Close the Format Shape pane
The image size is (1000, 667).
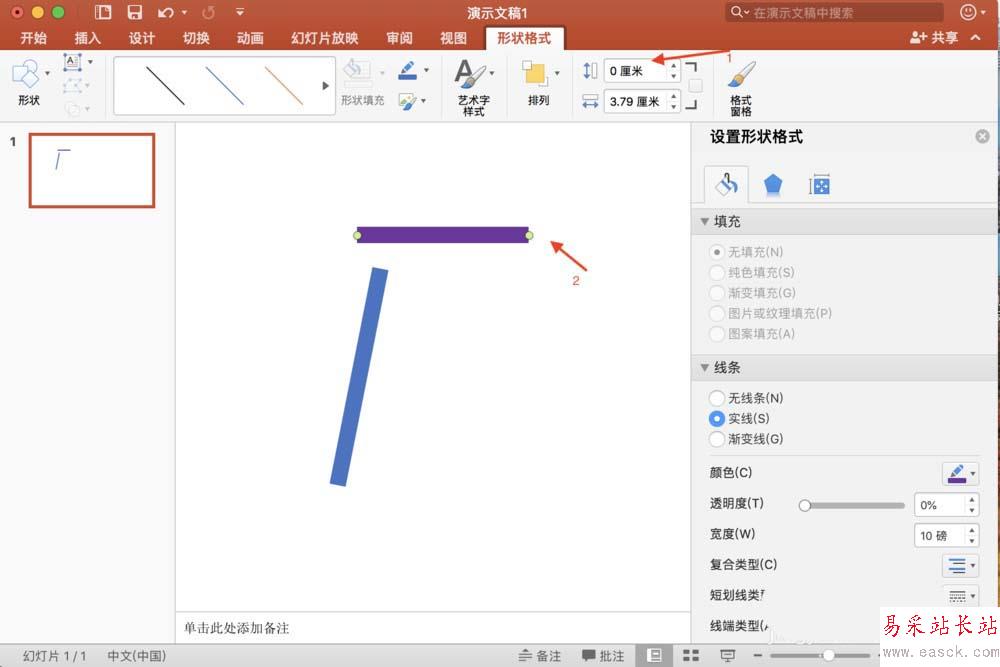click(x=983, y=136)
